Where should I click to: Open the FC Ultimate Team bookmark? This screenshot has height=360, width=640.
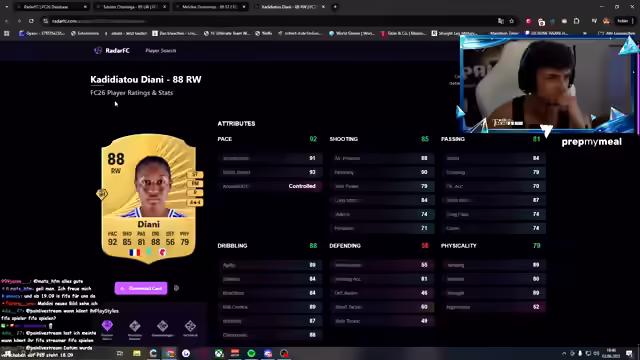pyautogui.click(x=227, y=33)
